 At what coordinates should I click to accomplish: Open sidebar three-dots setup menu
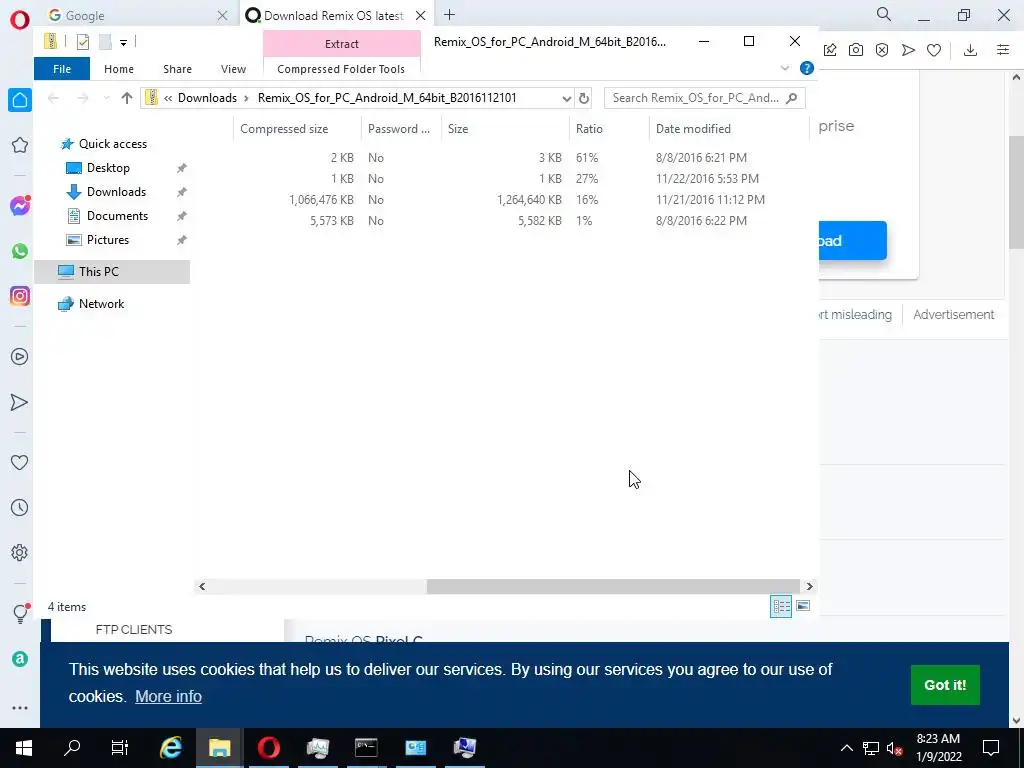20,708
